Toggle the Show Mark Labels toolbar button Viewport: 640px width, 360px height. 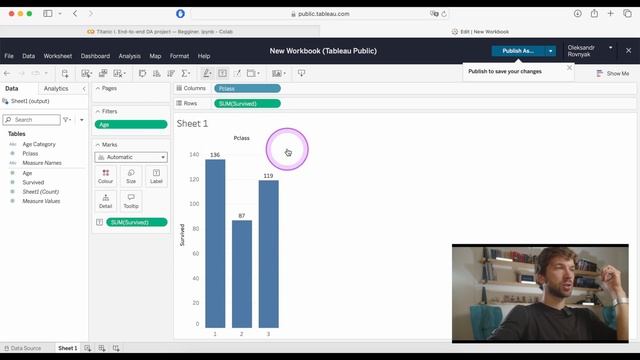222,73
